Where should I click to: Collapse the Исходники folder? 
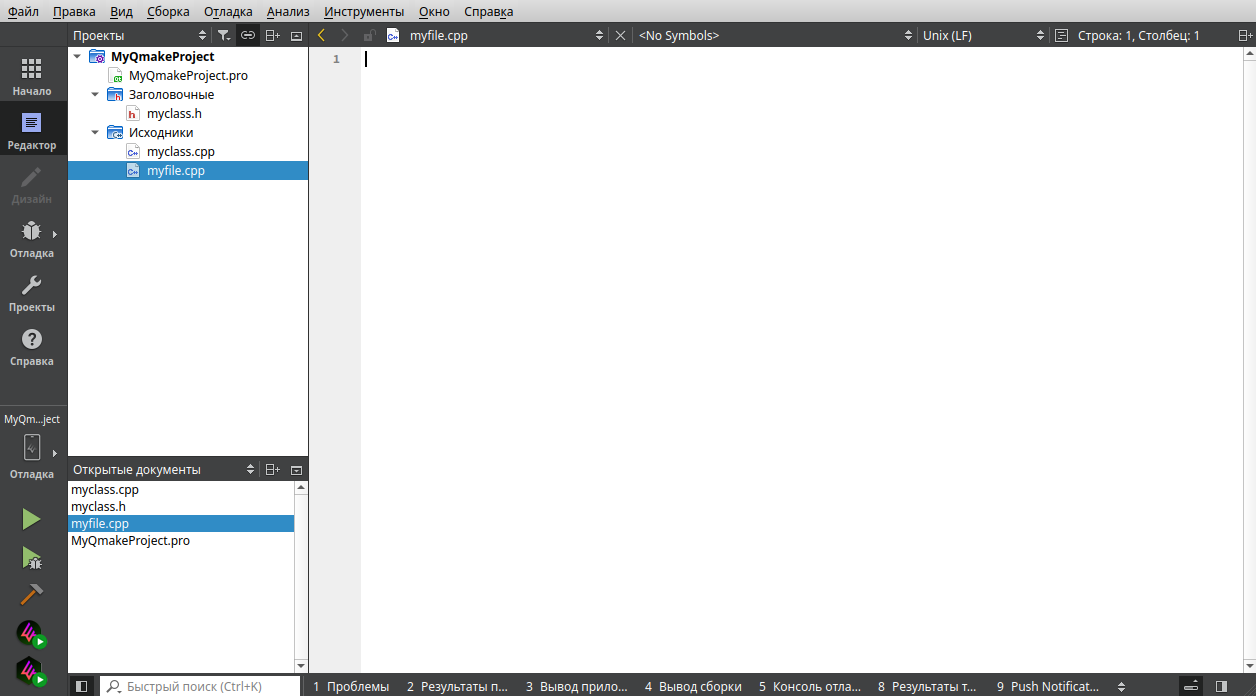click(x=95, y=133)
